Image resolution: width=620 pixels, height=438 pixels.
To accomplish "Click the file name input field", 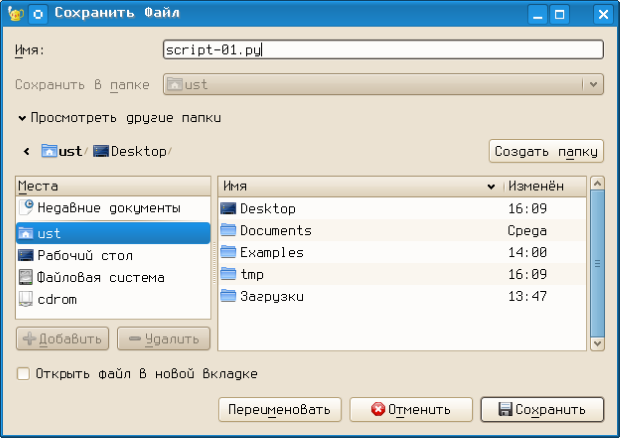I will tap(383, 50).
